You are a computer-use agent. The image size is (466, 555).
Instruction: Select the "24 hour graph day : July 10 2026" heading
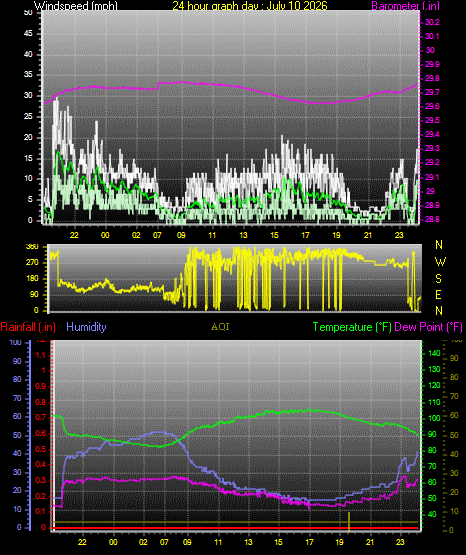tap(250, 5)
